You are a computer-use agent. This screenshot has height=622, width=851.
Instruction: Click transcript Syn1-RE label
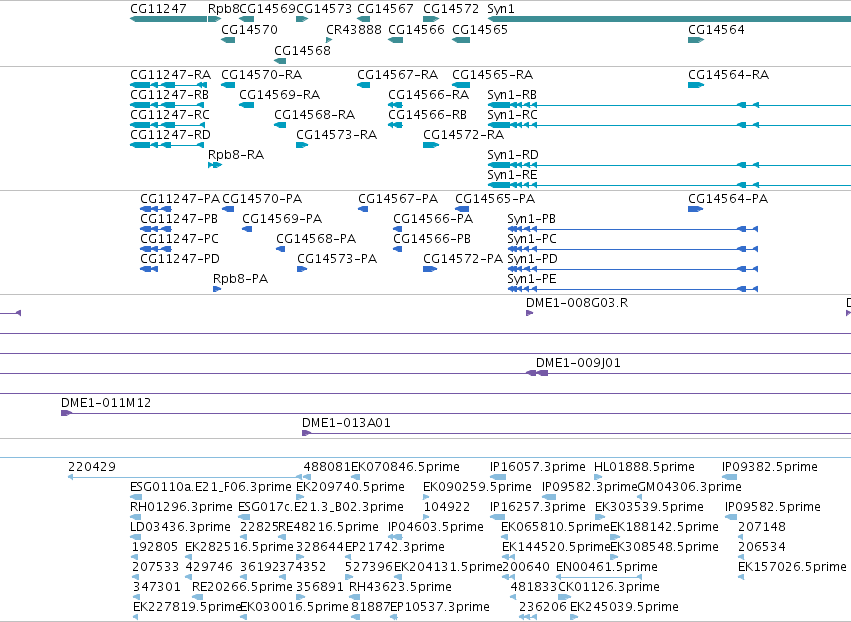(x=512, y=175)
